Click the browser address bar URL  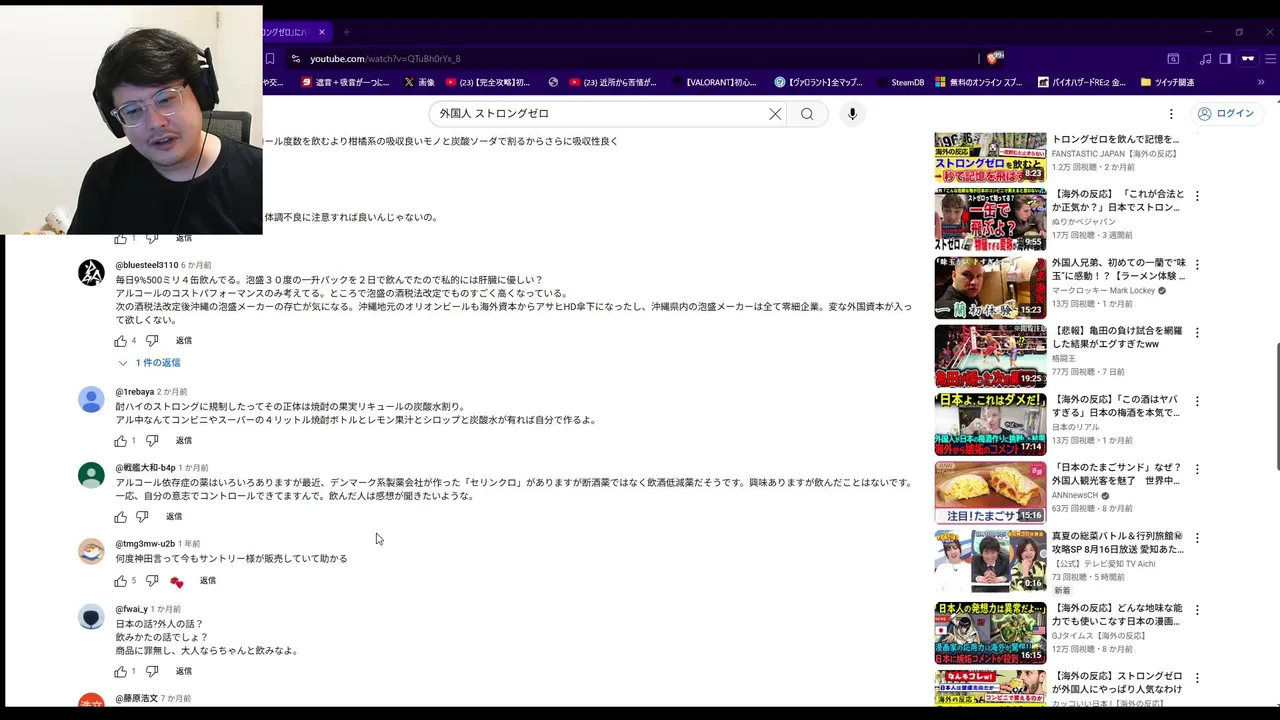385,59
